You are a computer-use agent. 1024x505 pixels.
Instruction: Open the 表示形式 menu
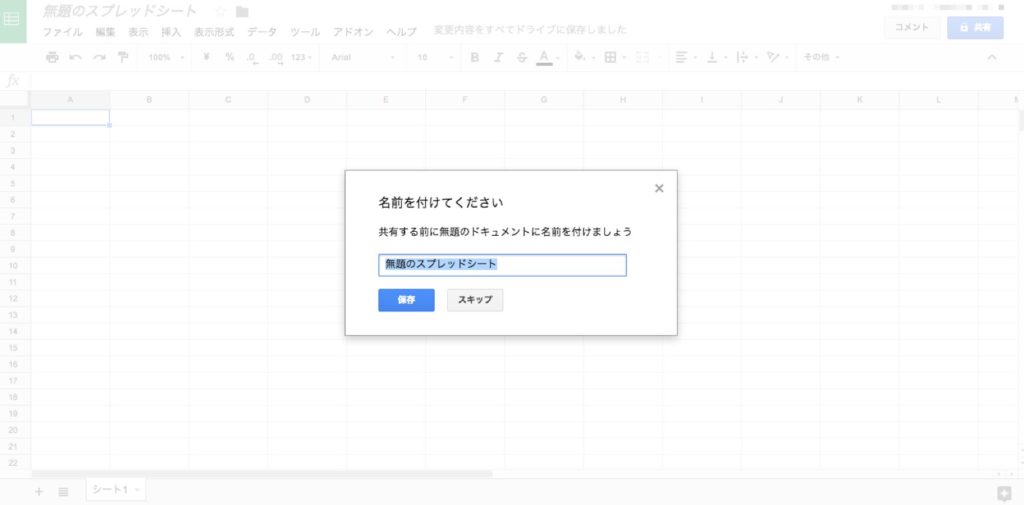coord(214,31)
